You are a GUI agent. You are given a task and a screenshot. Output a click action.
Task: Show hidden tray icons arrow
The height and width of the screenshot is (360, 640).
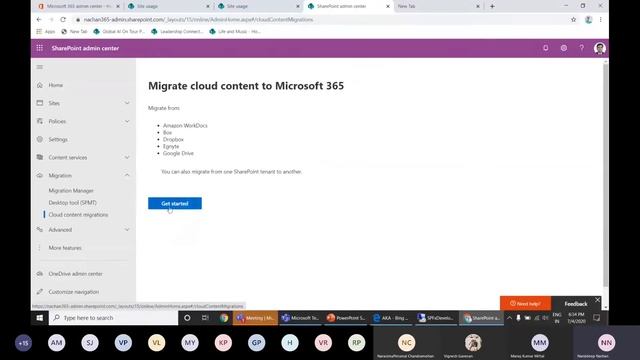point(509,318)
